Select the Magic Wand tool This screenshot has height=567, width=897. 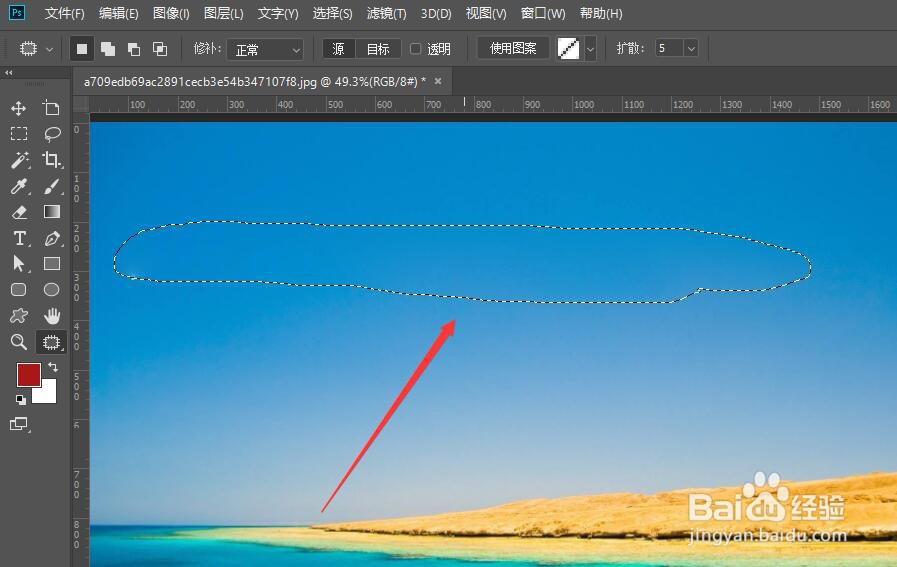pyautogui.click(x=19, y=160)
